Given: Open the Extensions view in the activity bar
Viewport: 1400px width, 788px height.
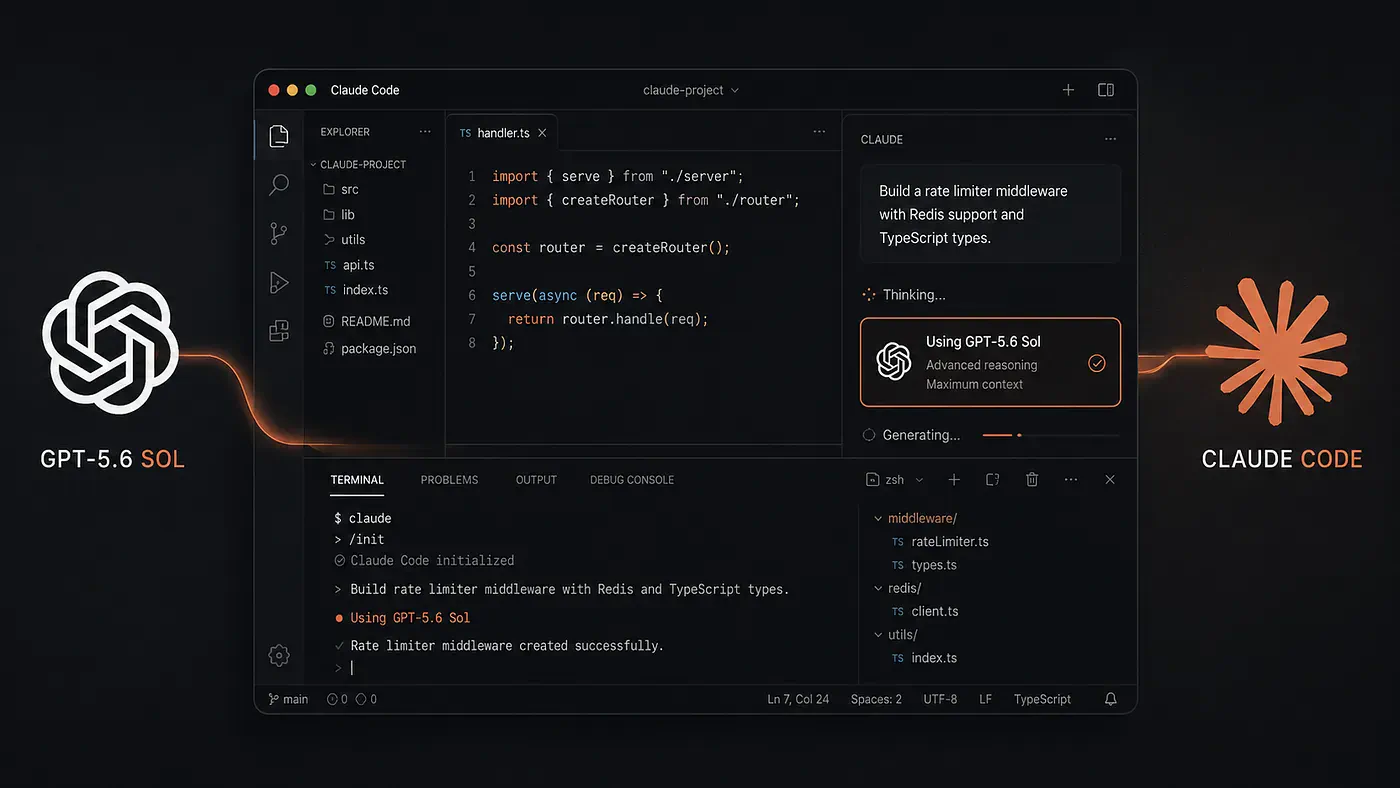Looking at the screenshot, I should 279,332.
